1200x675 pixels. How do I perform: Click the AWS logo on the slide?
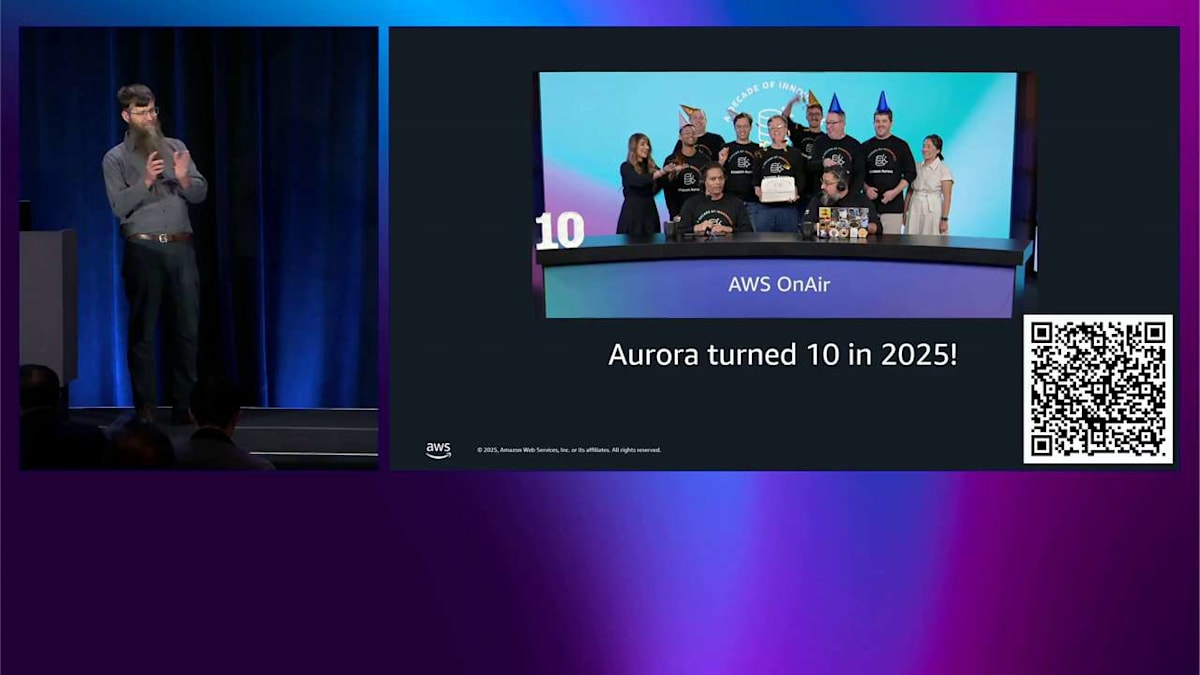(438, 450)
